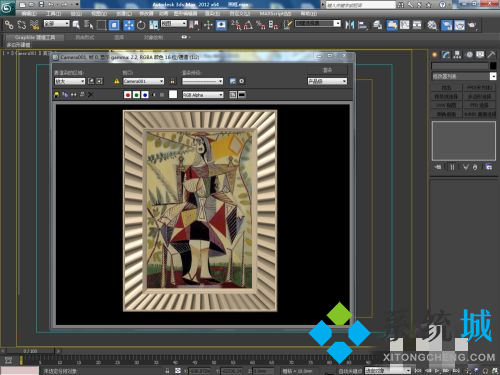Activate the Select Object tool
500x375 pixels.
point(76,25)
